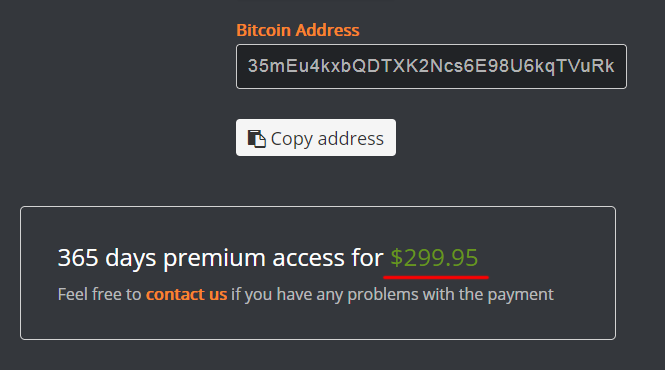This screenshot has height=370, width=665.
Task: Click the word 'address' on the copy button
Action: click(351, 139)
